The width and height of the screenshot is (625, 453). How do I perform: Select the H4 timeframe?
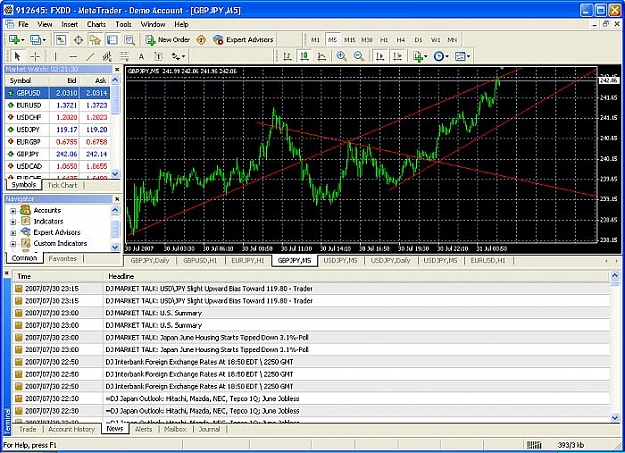[x=401, y=40]
